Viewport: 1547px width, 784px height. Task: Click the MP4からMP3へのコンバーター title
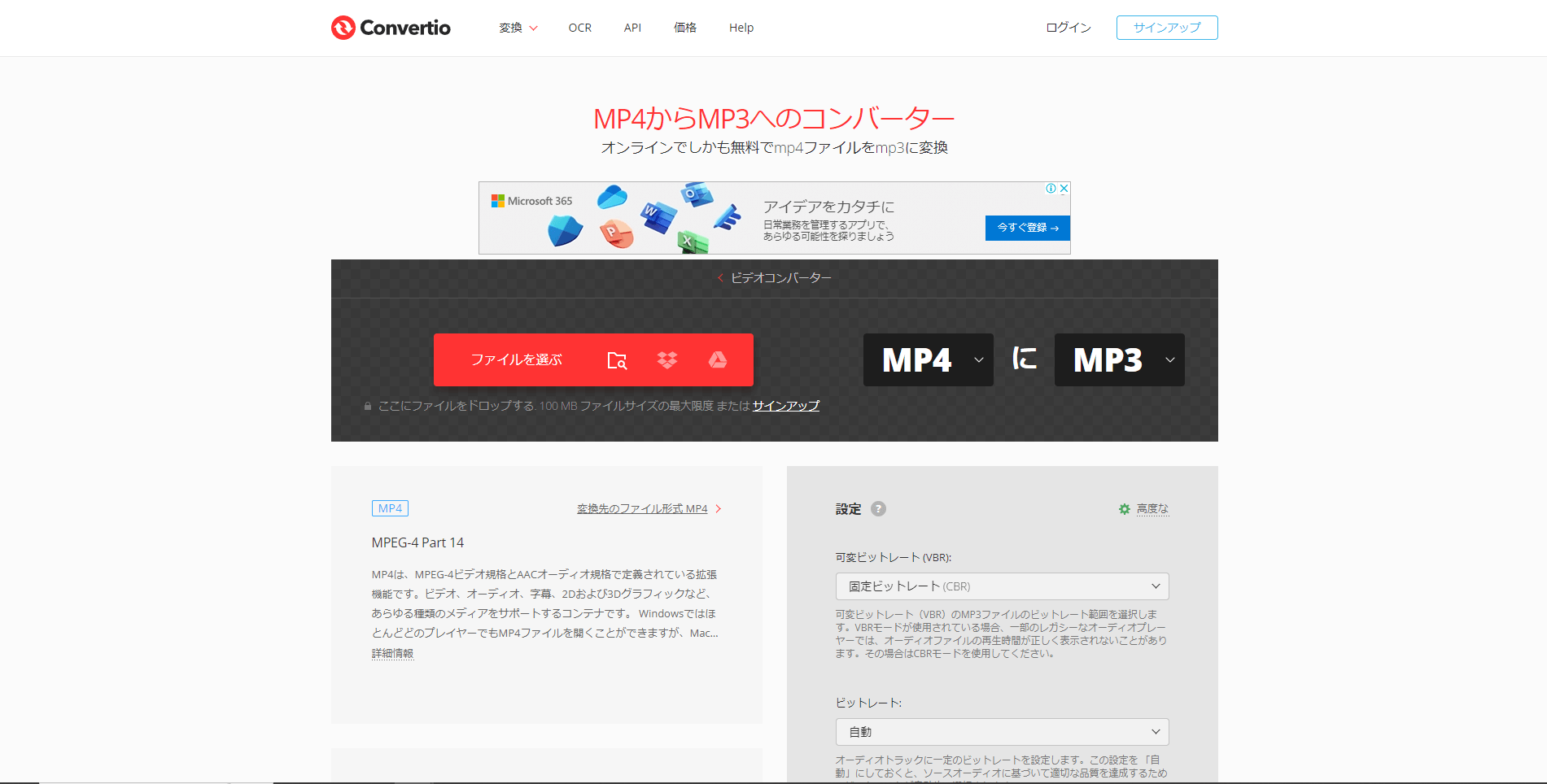[x=774, y=119]
